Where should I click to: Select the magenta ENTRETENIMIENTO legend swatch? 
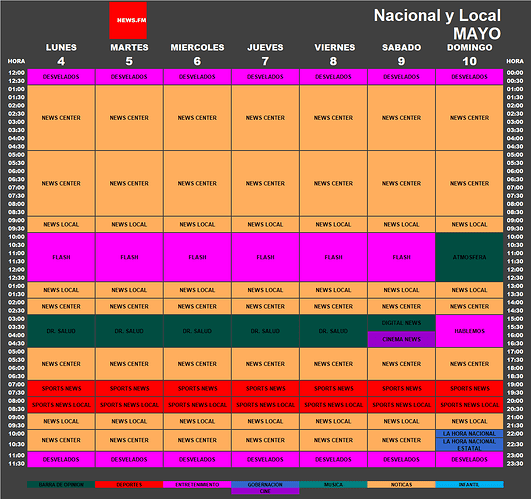[x=197, y=484]
